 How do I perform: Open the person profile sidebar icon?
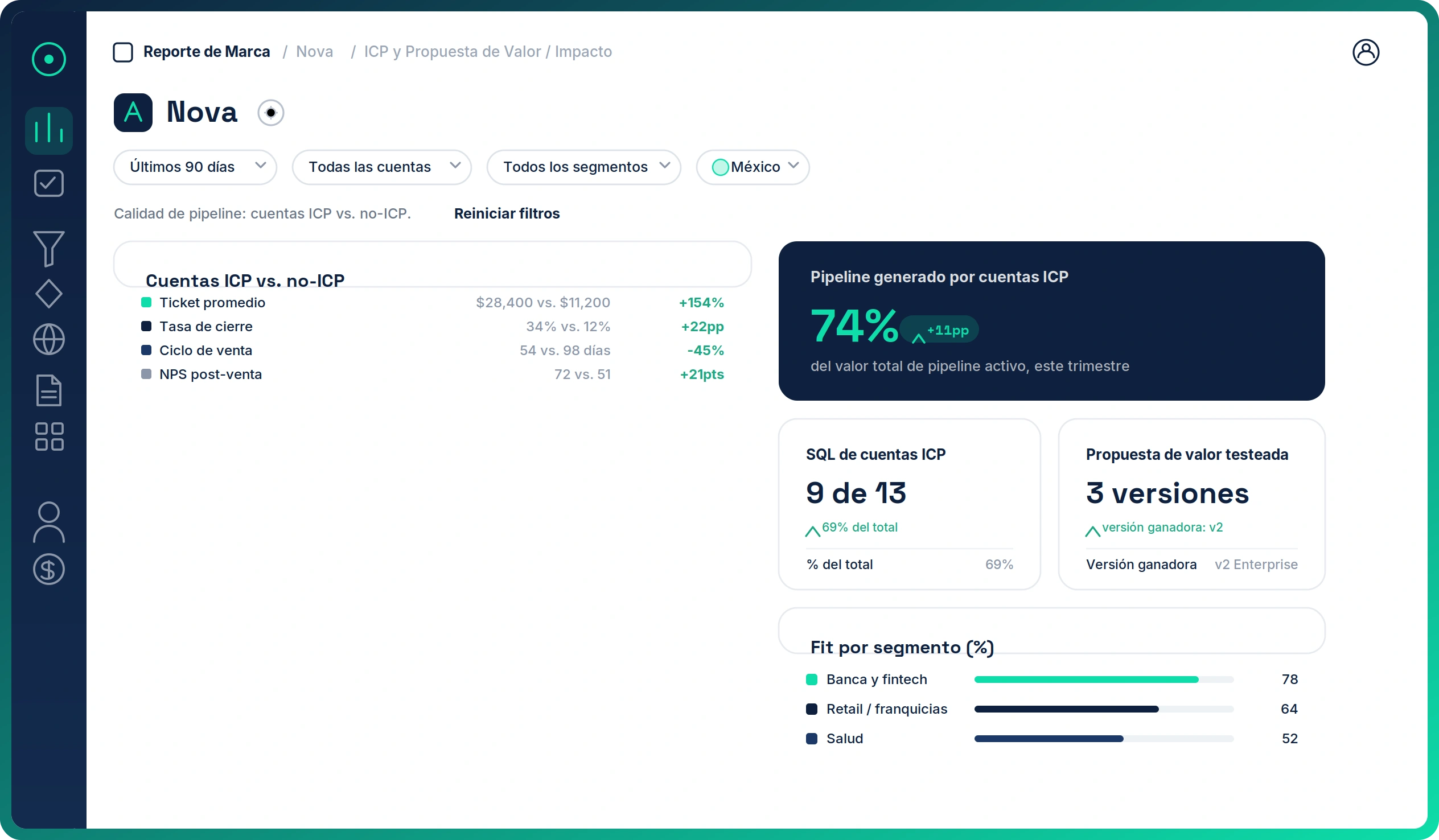(x=48, y=521)
